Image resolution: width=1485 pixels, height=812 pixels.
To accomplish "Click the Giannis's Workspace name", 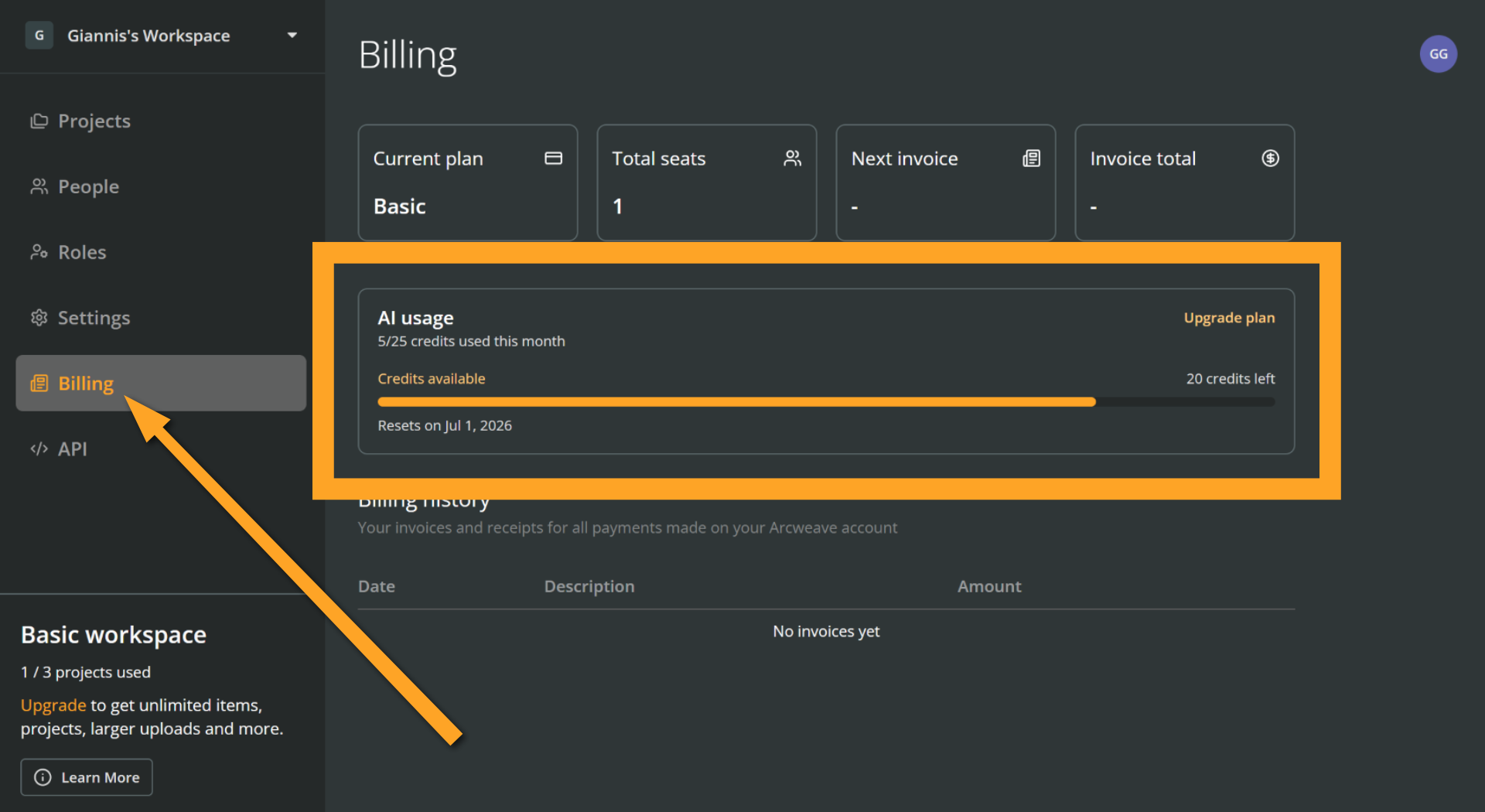I will 148,36.
